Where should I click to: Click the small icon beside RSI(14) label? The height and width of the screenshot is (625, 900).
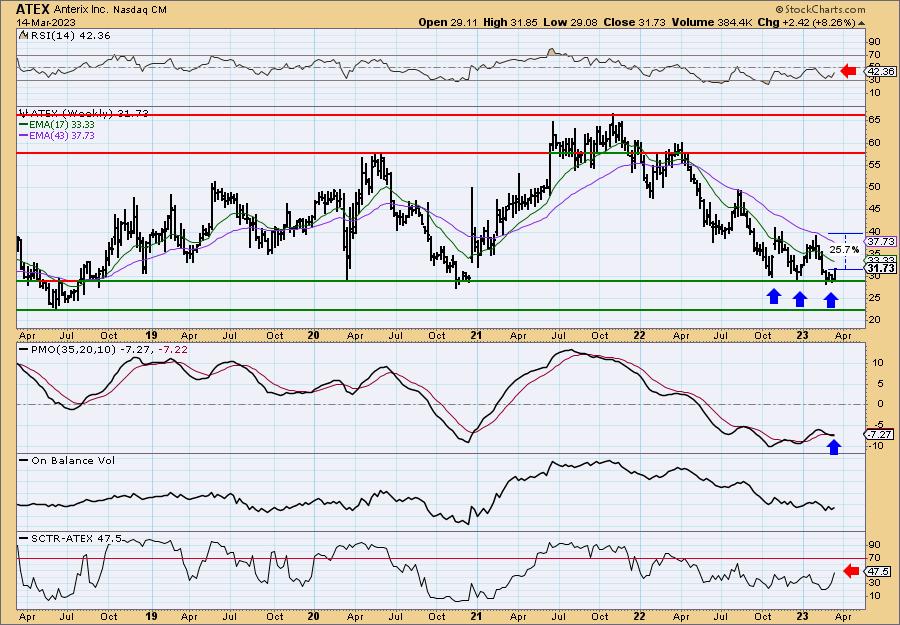pyautogui.click(x=22, y=35)
